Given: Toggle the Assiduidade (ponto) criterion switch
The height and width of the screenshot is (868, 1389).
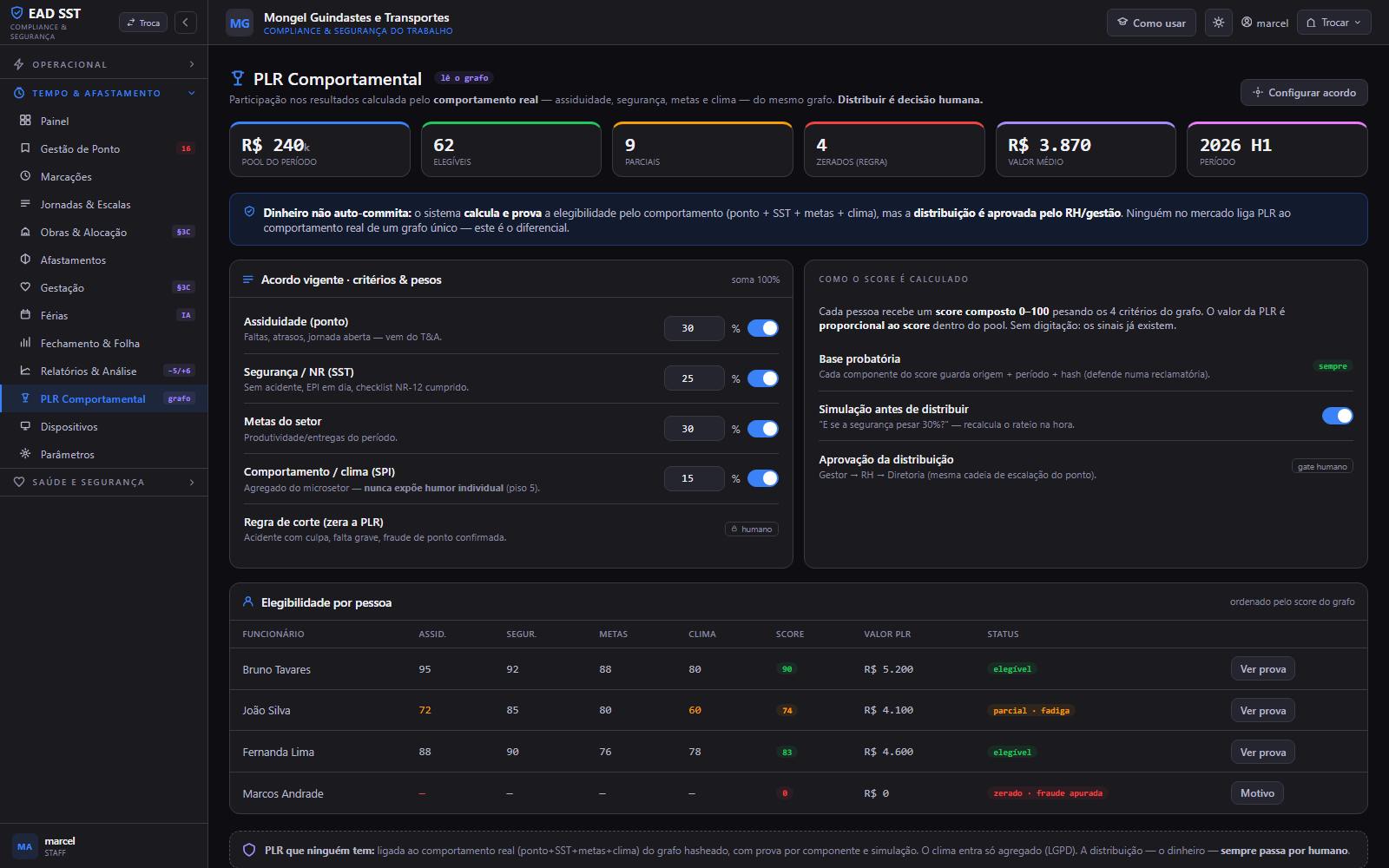Looking at the screenshot, I should coord(763,328).
